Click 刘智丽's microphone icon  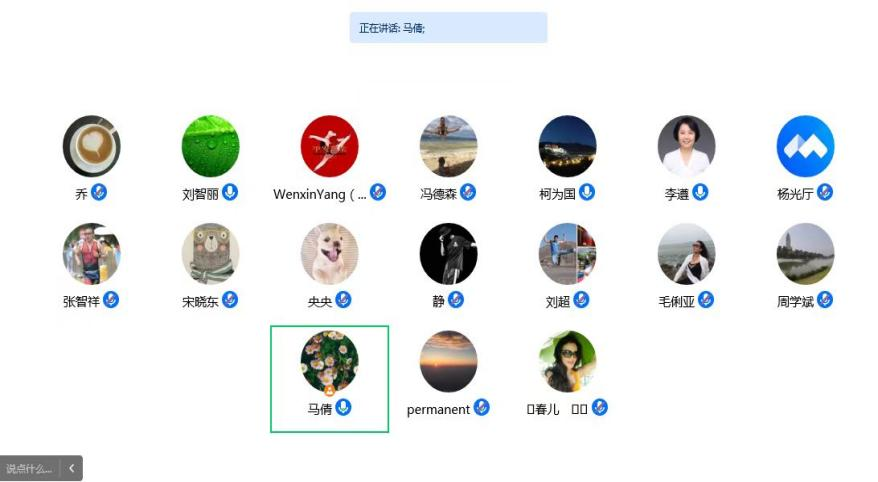tap(230, 192)
